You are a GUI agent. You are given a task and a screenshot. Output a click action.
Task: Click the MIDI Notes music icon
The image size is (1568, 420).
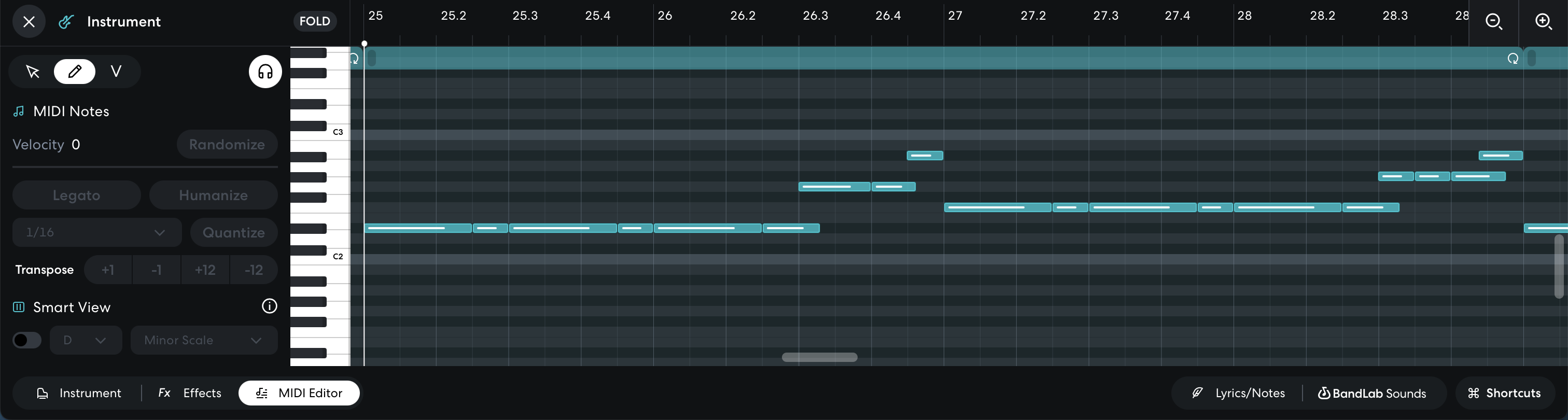click(x=19, y=111)
